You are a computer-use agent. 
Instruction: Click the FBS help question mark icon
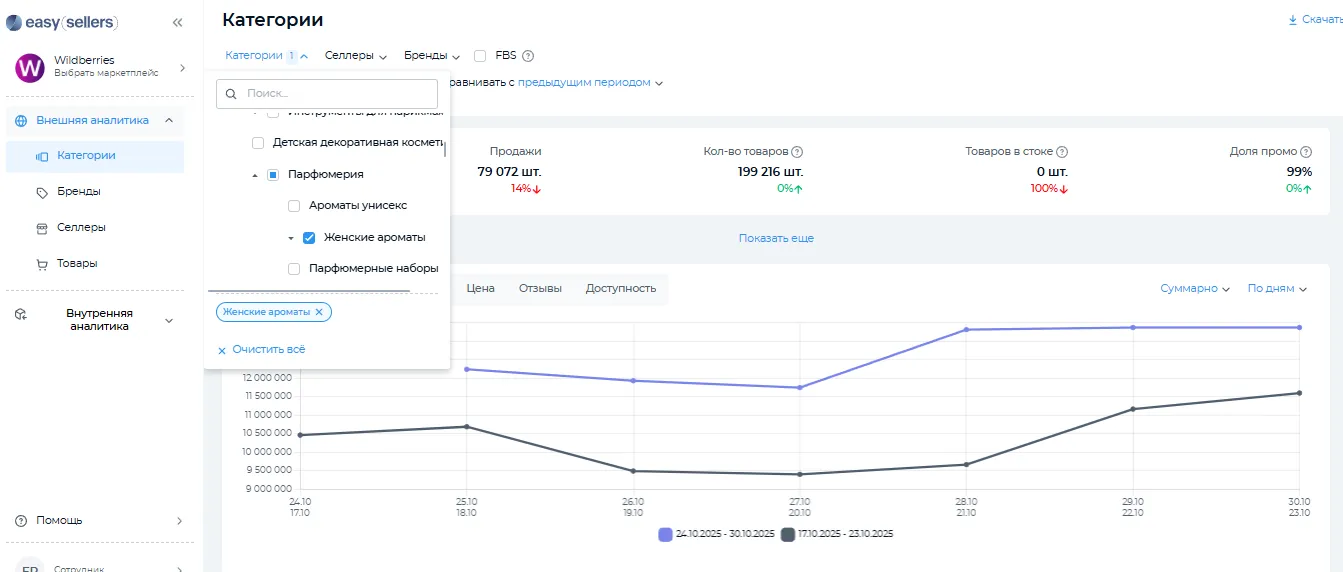[x=528, y=56]
